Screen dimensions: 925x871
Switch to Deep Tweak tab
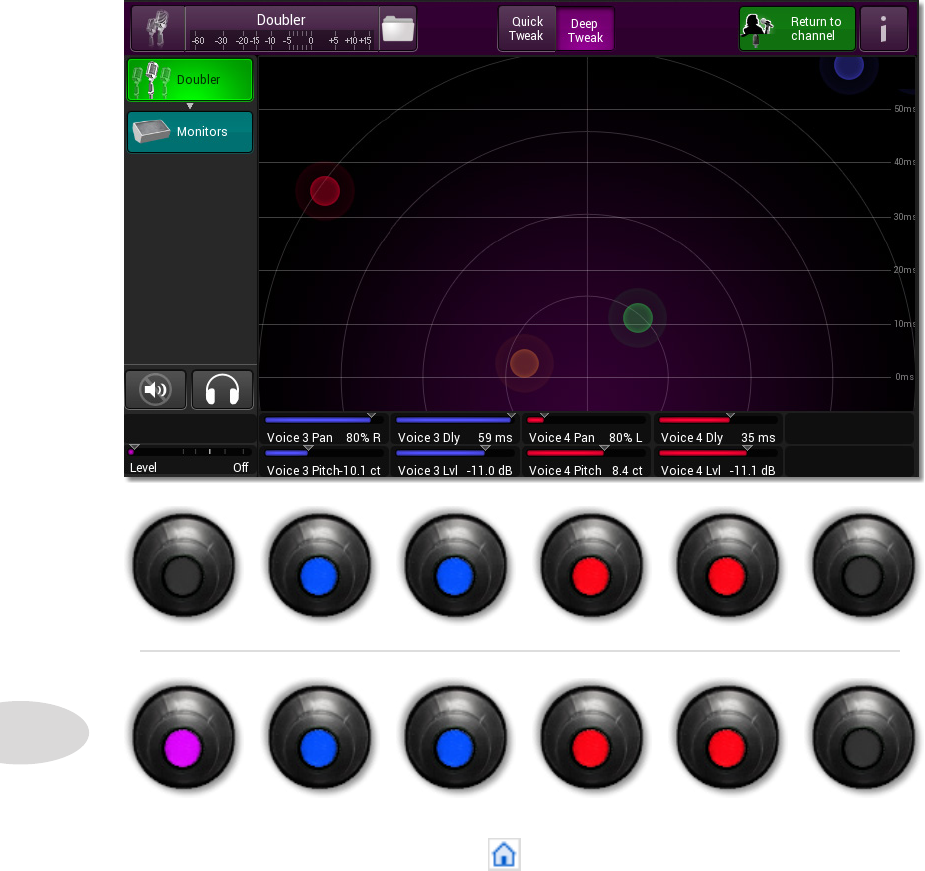[x=585, y=30]
